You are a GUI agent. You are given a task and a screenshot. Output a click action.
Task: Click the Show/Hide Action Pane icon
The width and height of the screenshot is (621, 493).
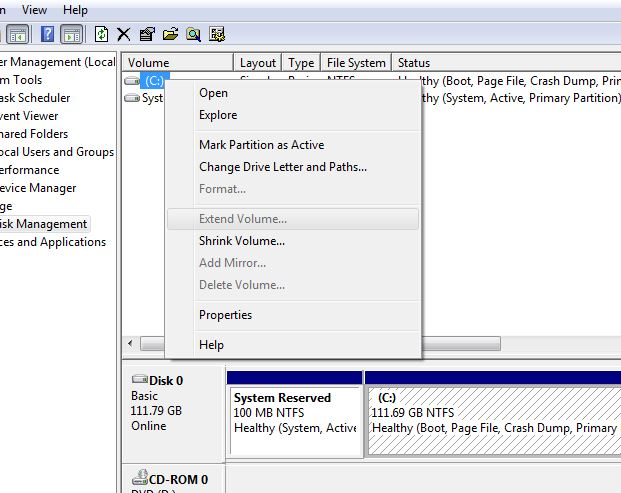(72, 34)
